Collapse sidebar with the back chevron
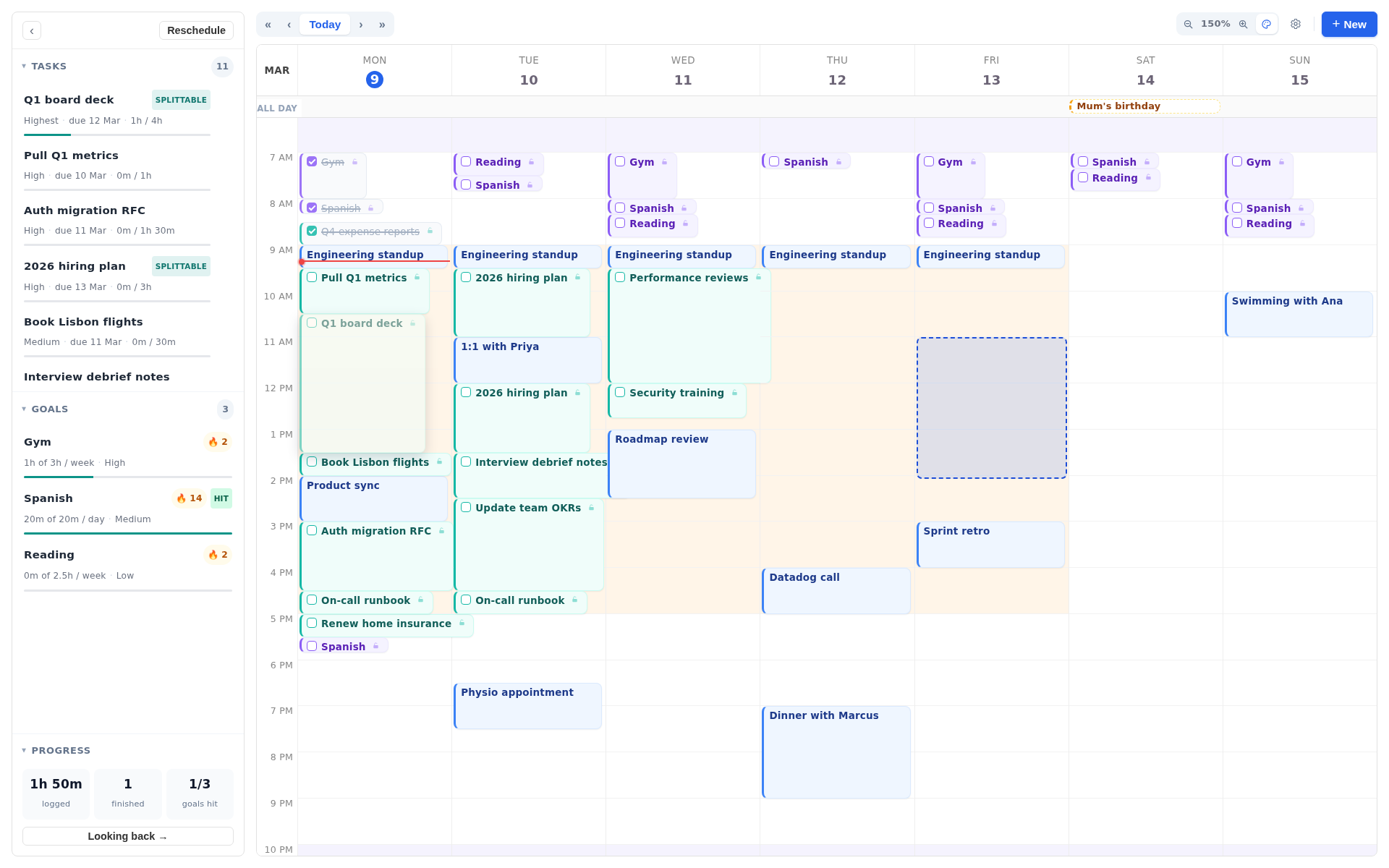 point(32,30)
